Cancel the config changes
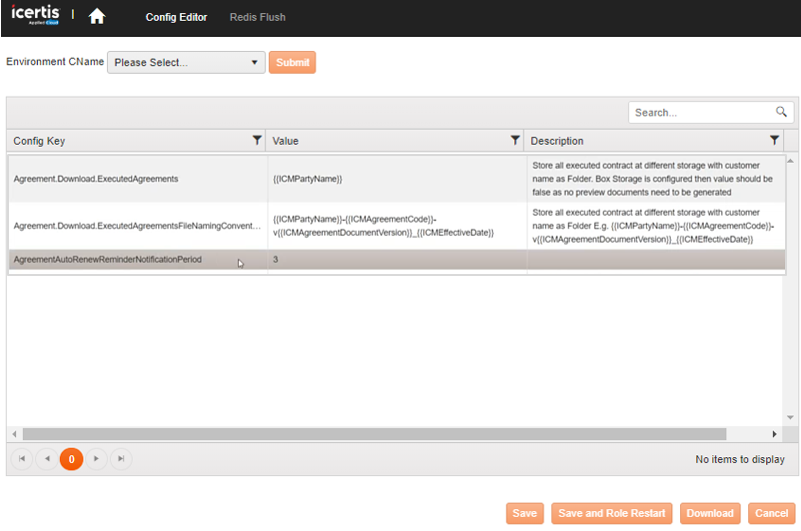The width and height of the screenshot is (801, 531). [771, 513]
